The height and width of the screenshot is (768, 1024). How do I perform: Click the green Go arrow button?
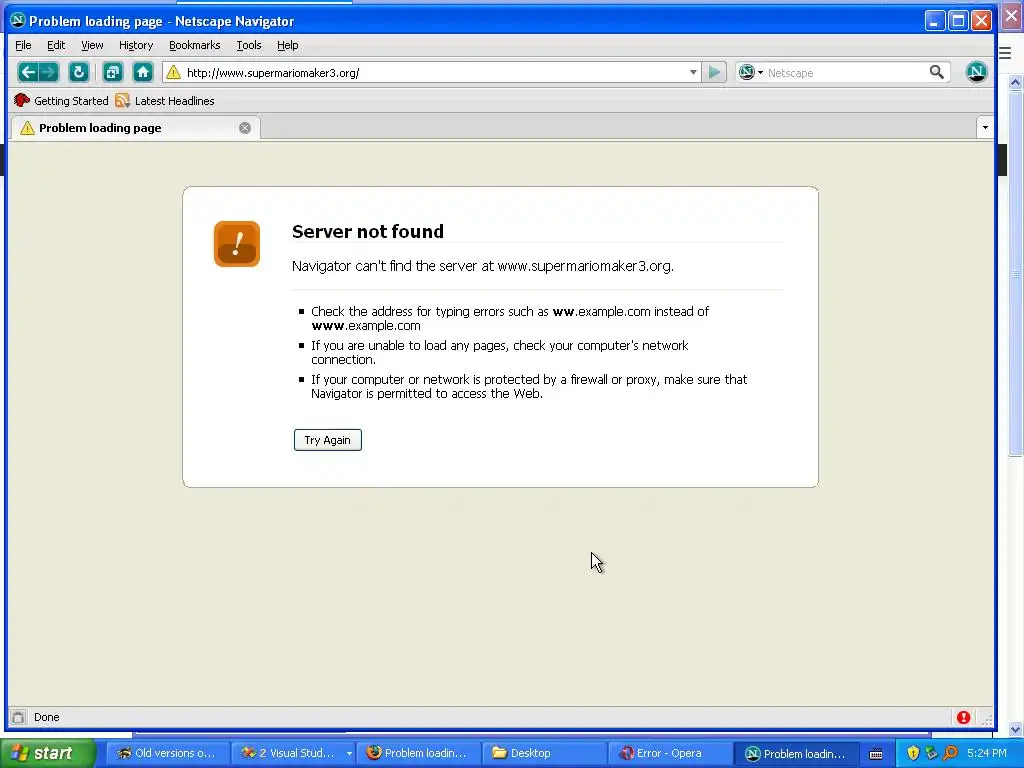tap(714, 72)
